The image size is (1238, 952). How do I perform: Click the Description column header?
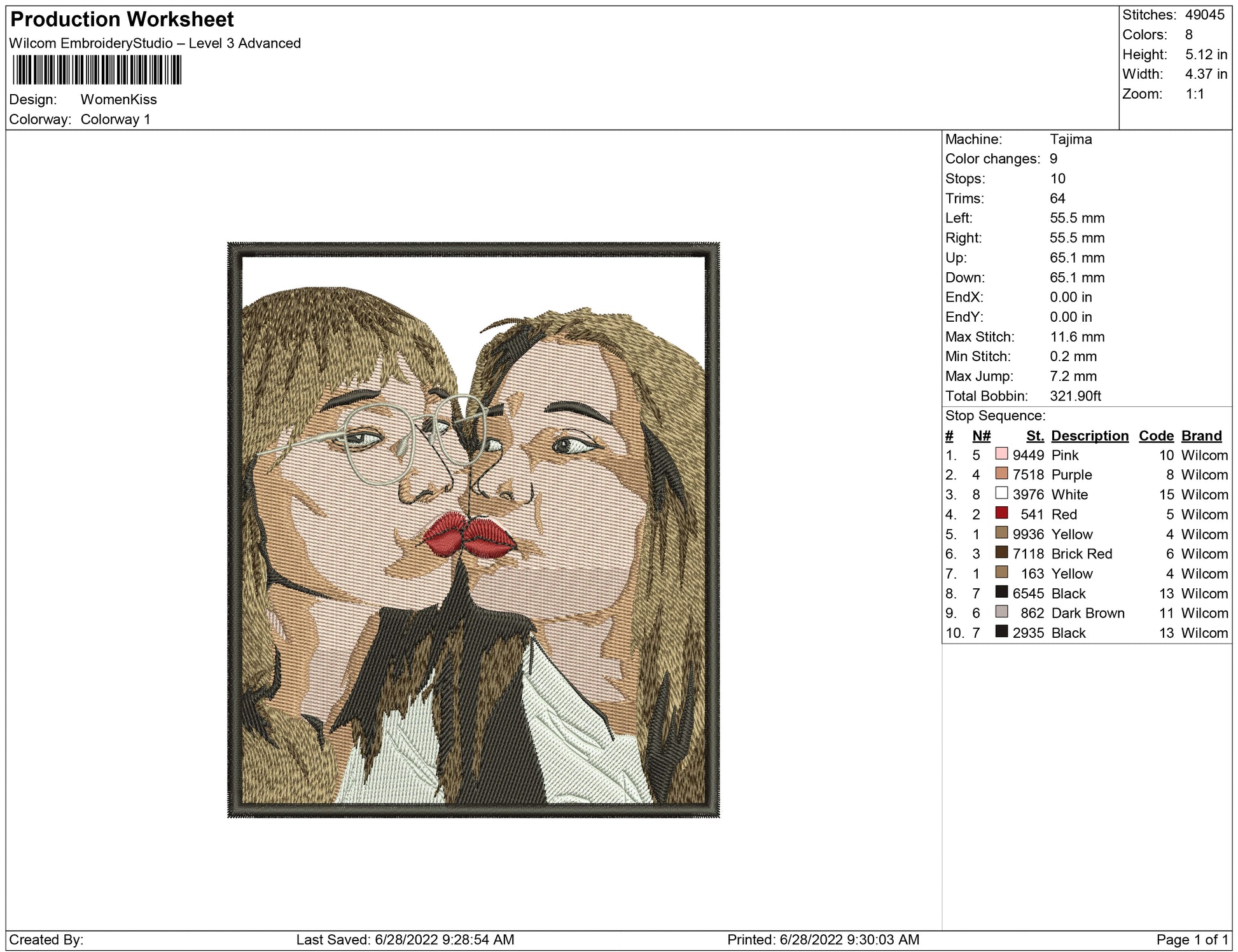[x=1089, y=436]
